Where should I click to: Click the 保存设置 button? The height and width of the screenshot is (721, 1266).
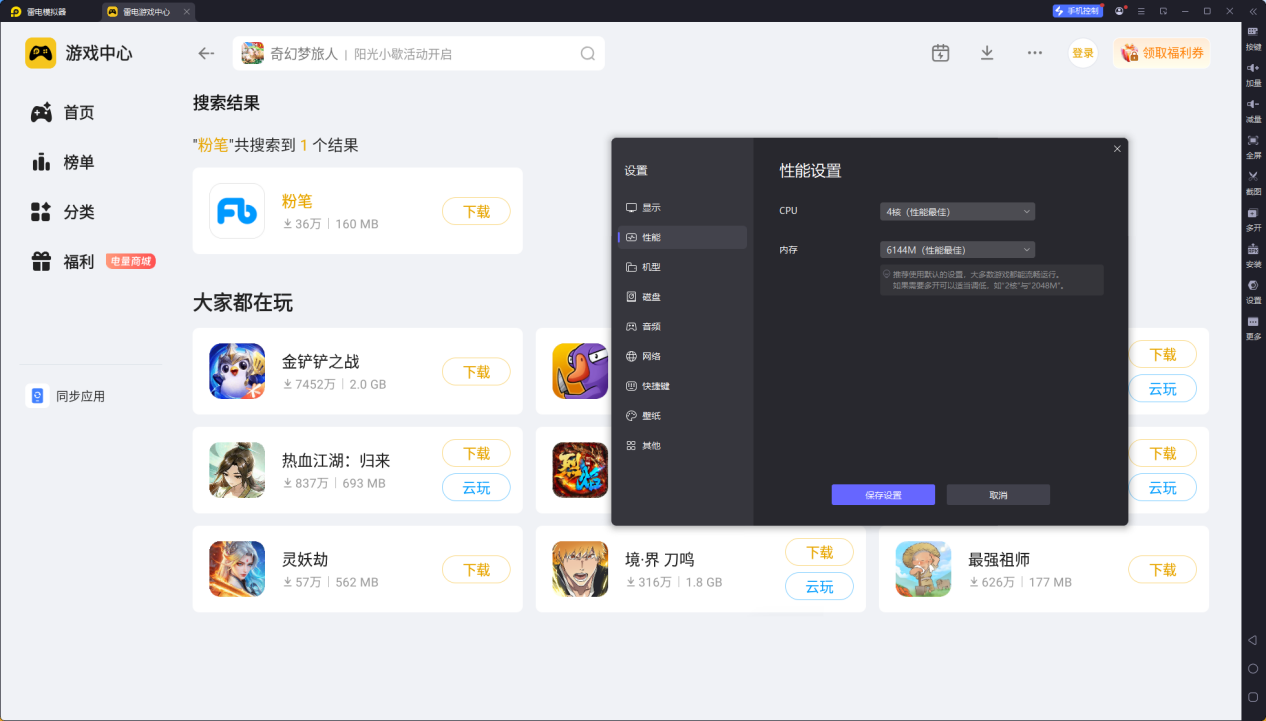tap(883, 495)
